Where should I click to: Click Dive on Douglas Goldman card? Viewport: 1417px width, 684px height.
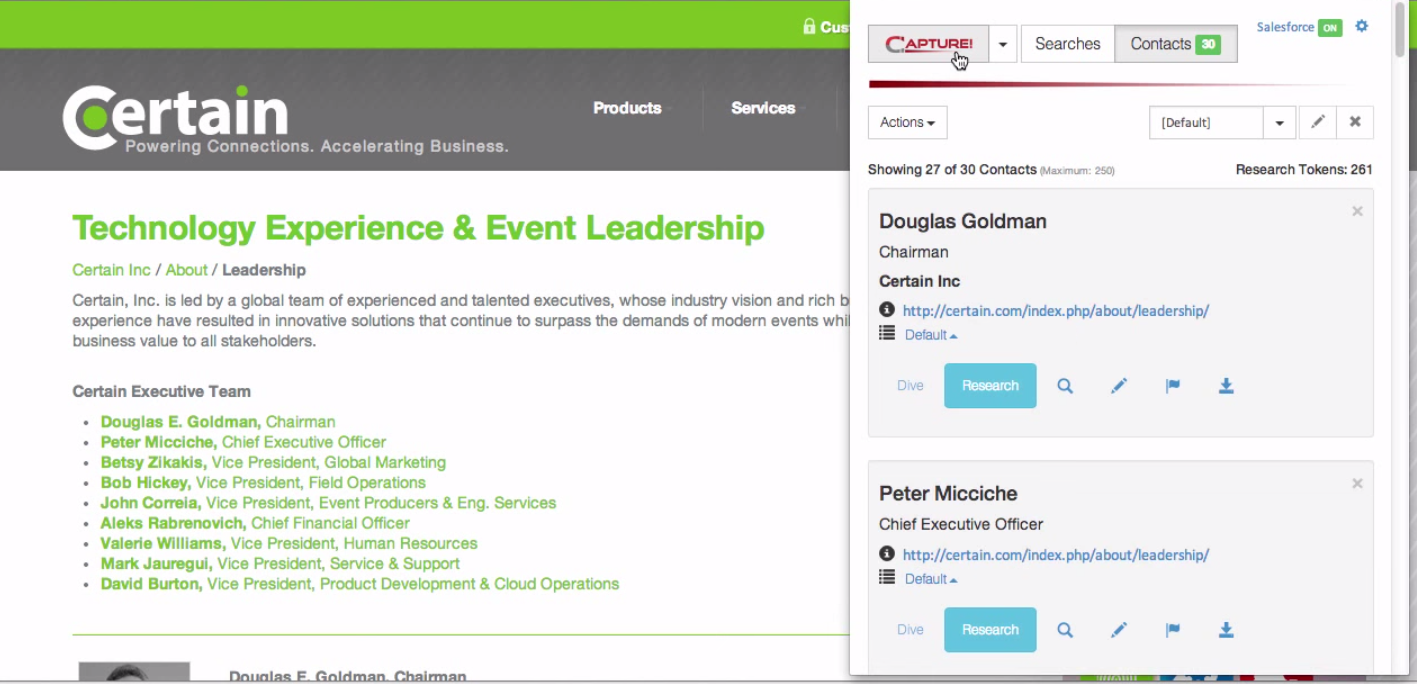pos(910,386)
